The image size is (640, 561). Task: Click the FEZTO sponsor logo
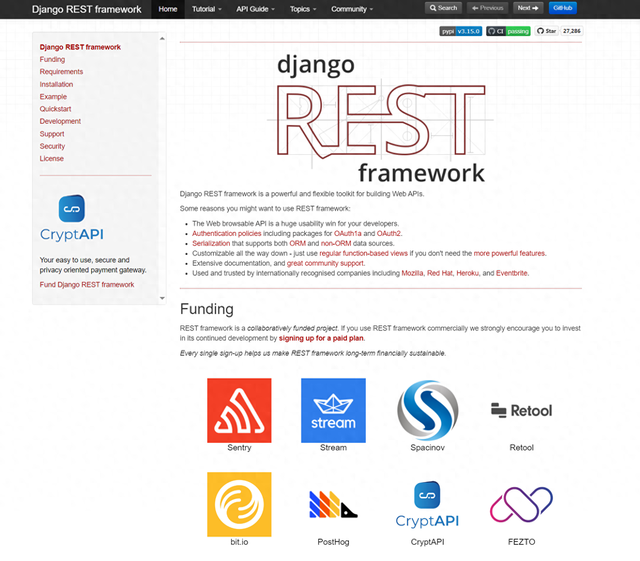(521, 504)
